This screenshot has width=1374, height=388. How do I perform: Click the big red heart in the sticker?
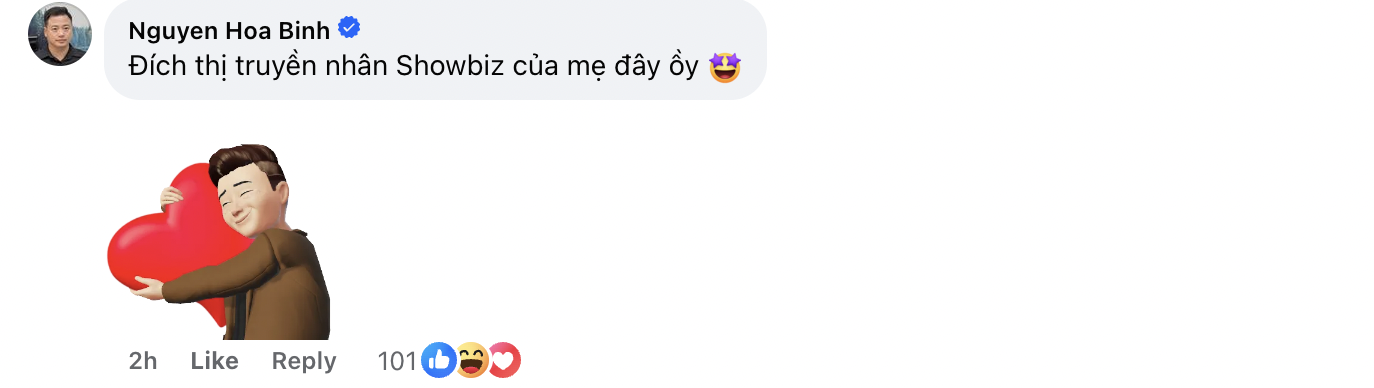click(165, 245)
